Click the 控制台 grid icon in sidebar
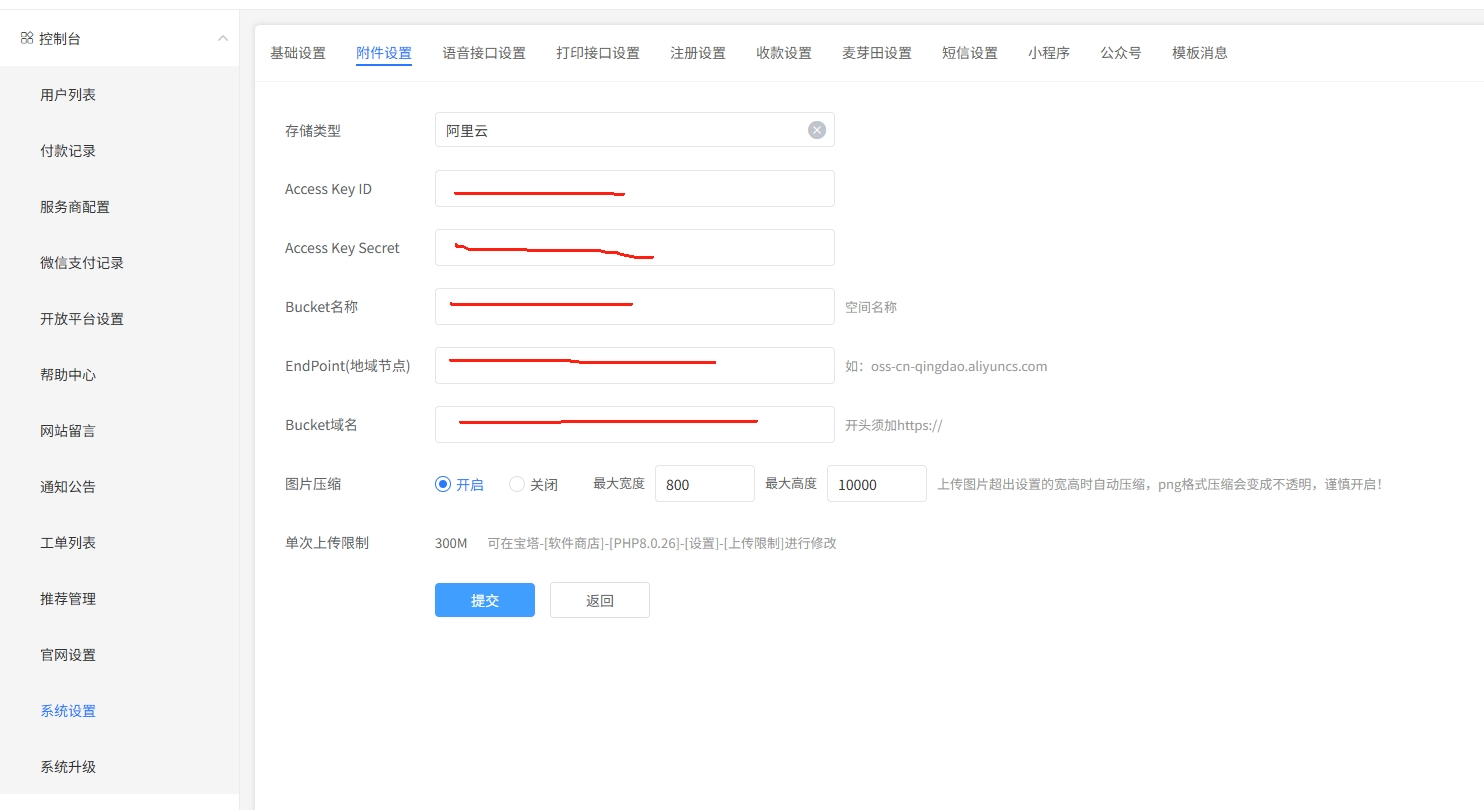This screenshot has height=810, width=1484. (x=27, y=38)
